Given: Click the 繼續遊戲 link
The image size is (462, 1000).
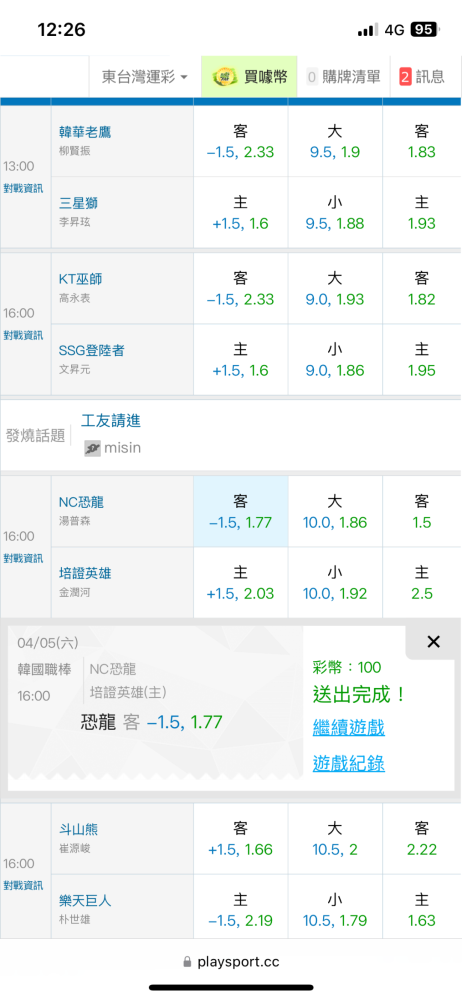Looking at the screenshot, I should pos(348,727).
